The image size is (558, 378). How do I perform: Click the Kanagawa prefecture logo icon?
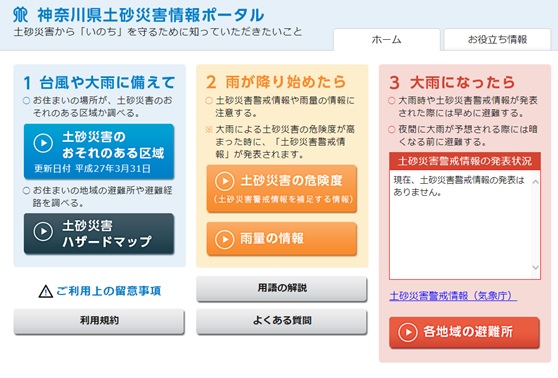click(x=20, y=15)
